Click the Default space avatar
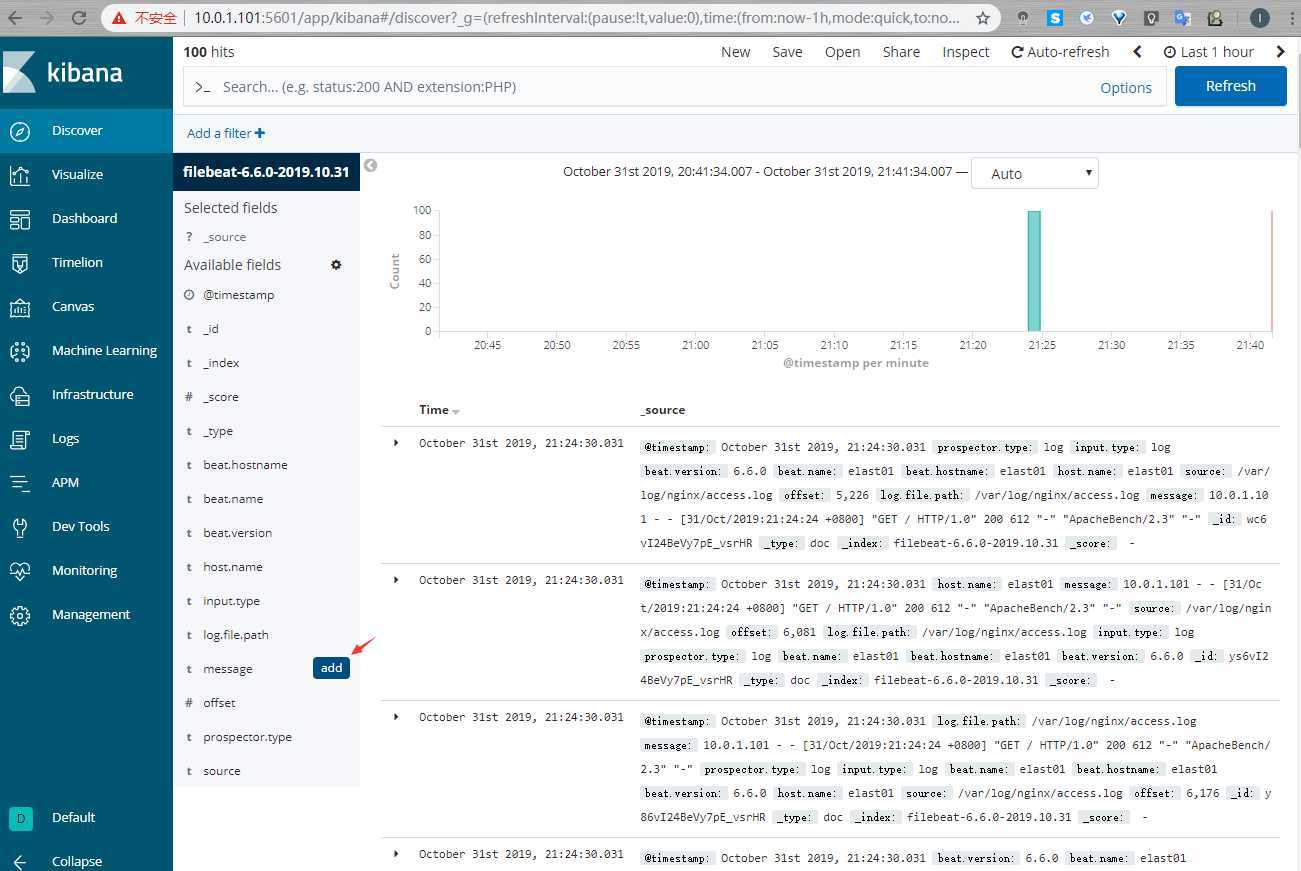Screen dimensions: 1301x871 click(20, 818)
